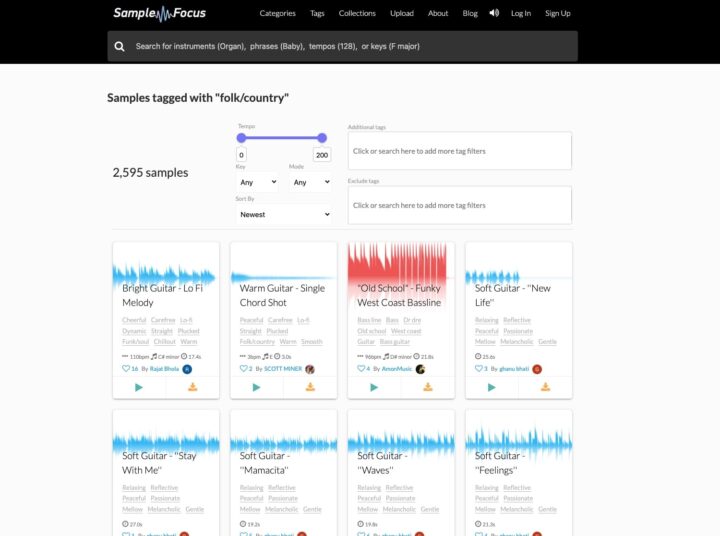Image resolution: width=720 pixels, height=536 pixels.
Task: Play the Bright Guitar Lo Fi Melody sample
Action: pyautogui.click(x=139, y=387)
